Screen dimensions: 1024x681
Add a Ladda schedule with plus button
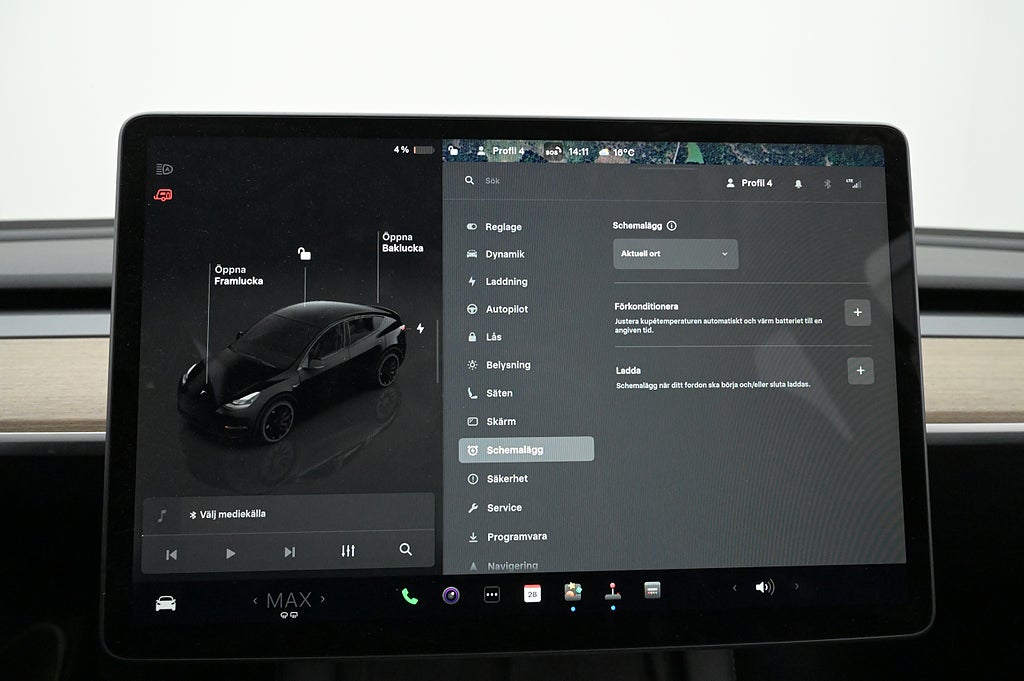(x=860, y=371)
